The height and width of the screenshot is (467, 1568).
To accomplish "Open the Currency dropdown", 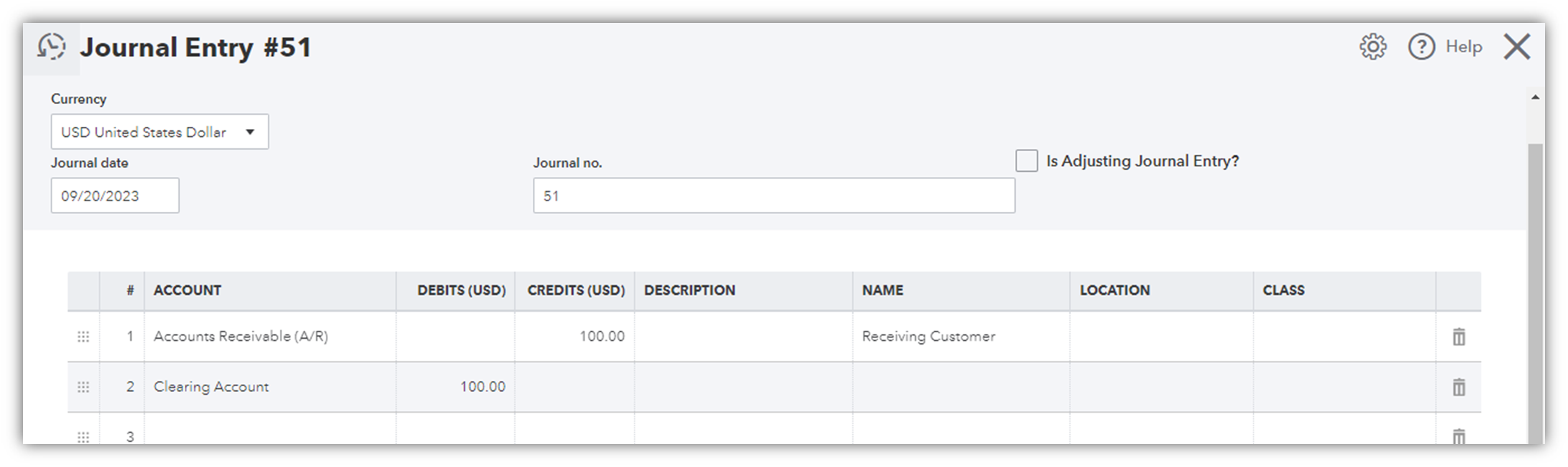I will click(x=159, y=132).
